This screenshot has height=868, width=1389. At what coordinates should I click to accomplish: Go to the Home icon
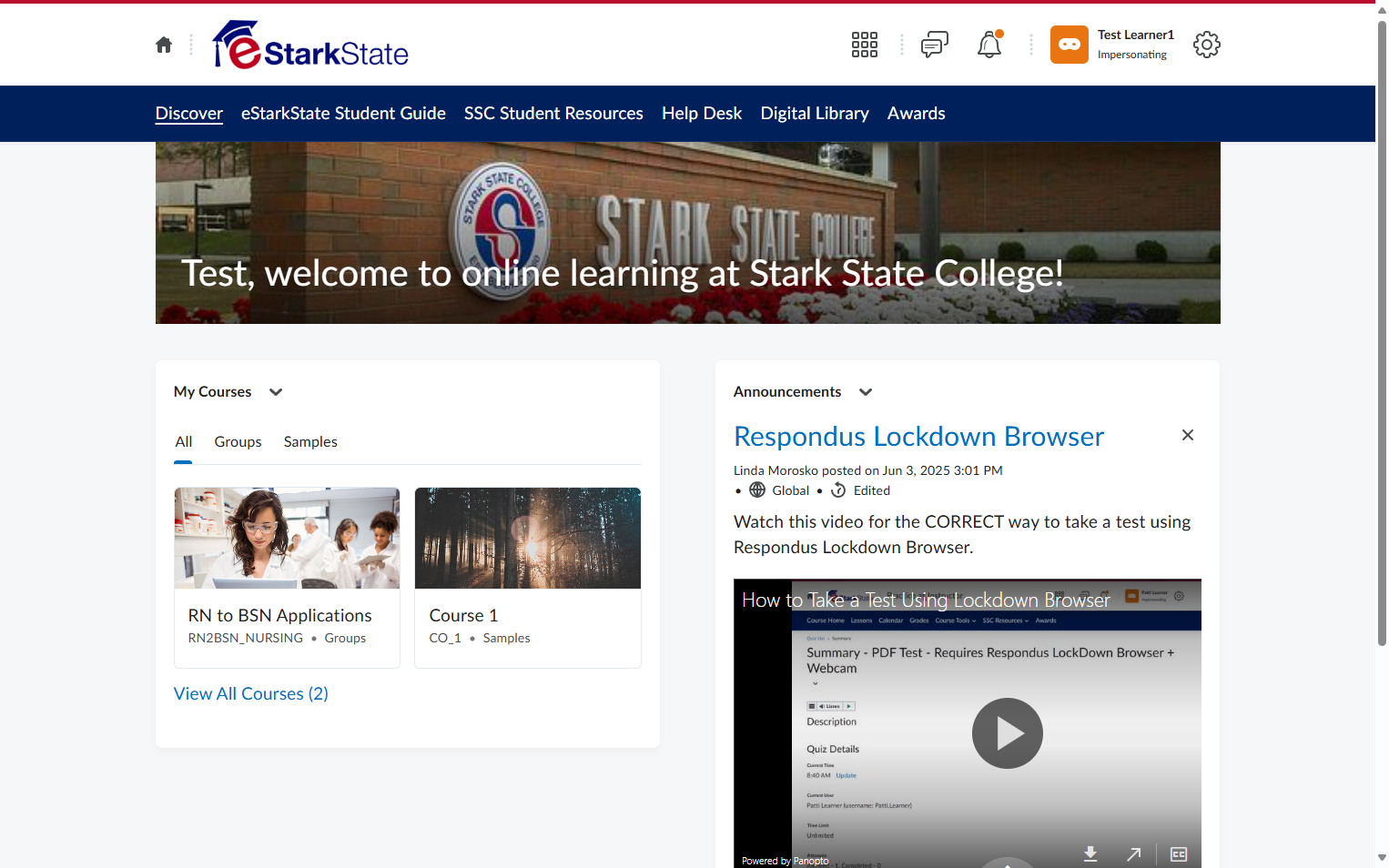pyautogui.click(x=164, y=45)
